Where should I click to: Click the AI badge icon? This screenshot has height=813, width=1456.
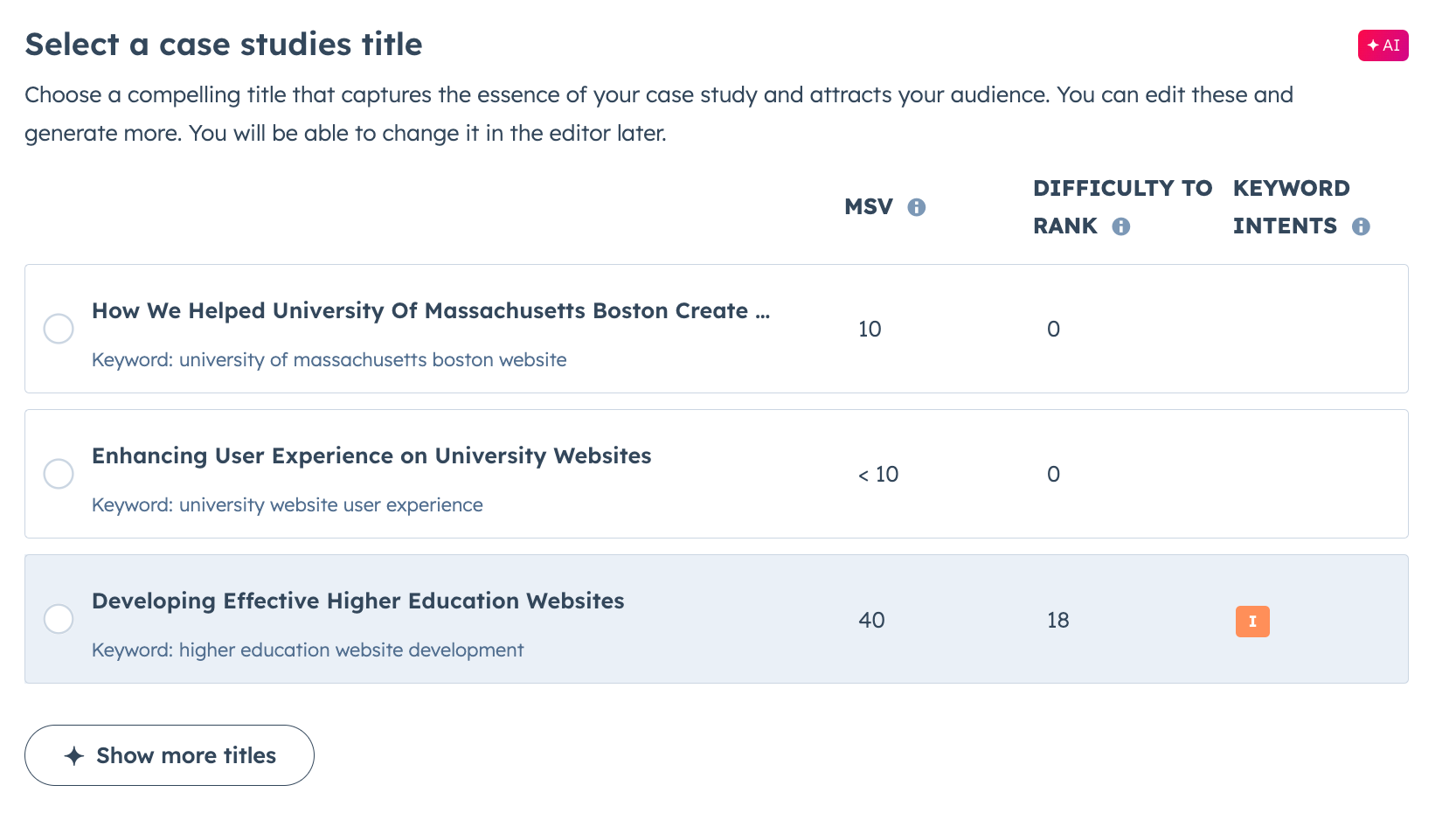point(1383,45)
